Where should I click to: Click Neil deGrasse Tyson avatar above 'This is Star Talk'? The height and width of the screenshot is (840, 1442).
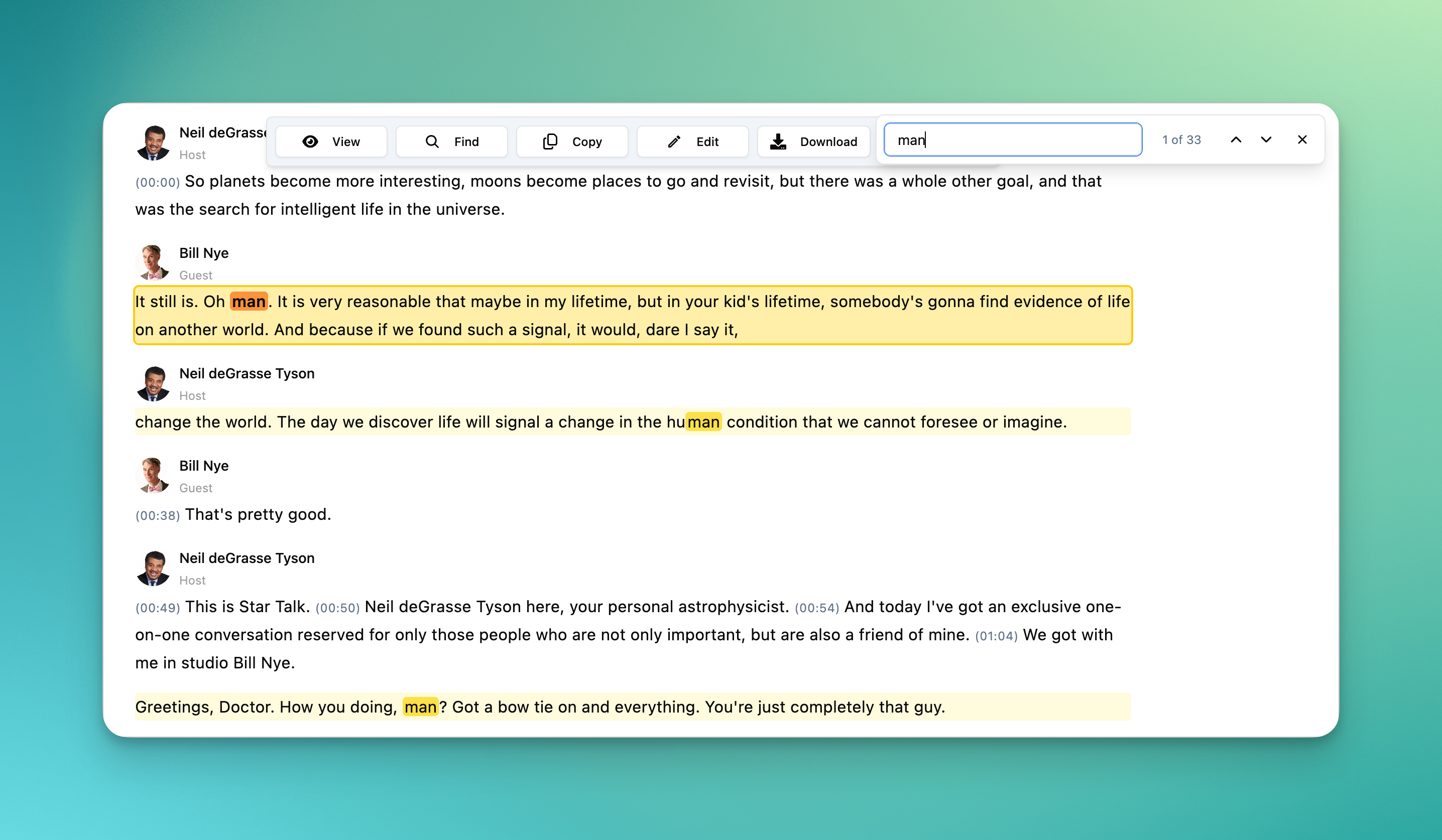pos(153,568)
